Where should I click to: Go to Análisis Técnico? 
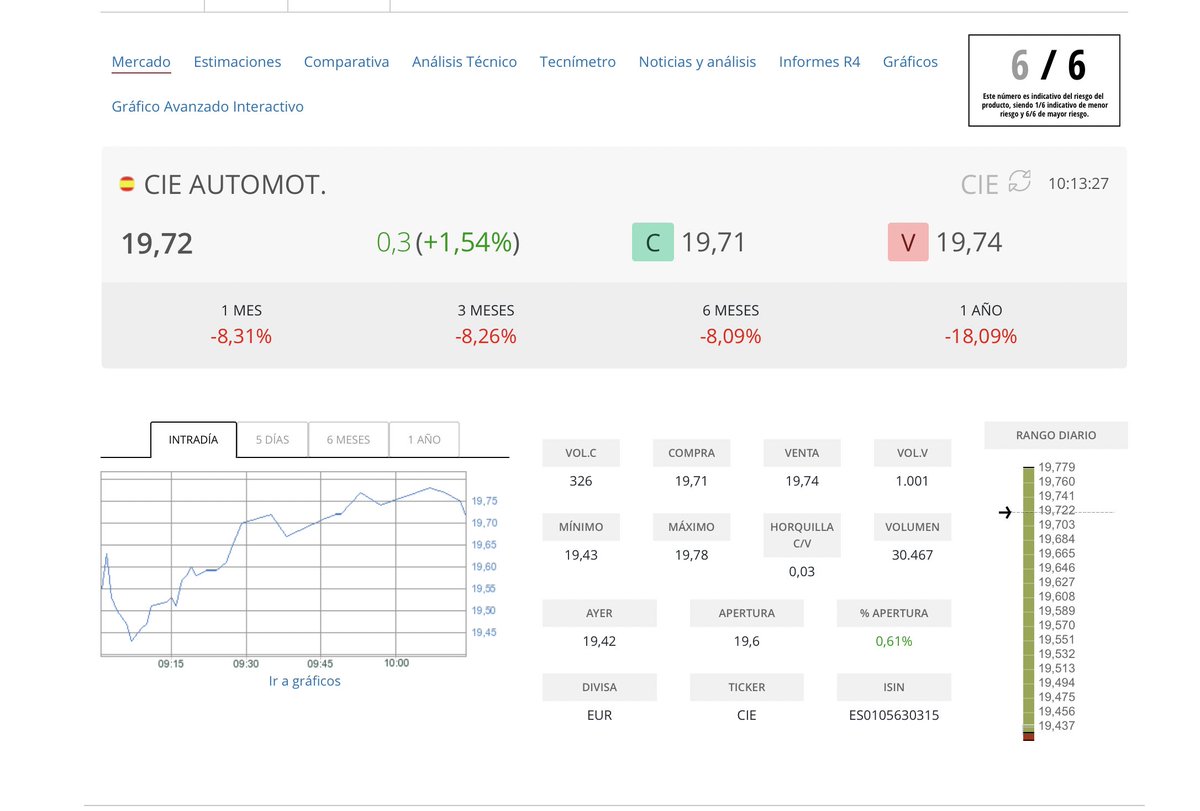(464, 62)
